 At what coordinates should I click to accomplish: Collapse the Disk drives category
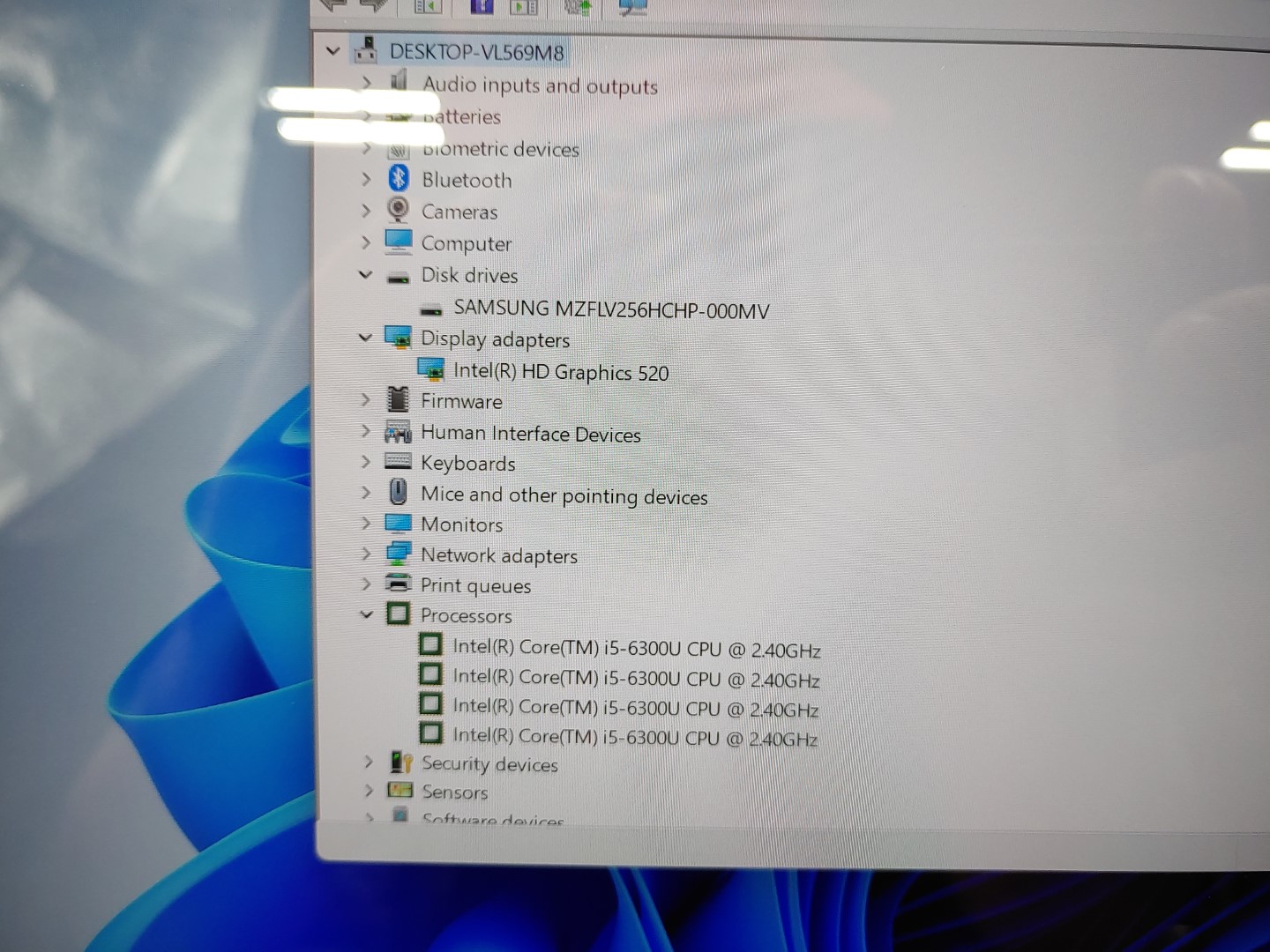pos(365,275)
